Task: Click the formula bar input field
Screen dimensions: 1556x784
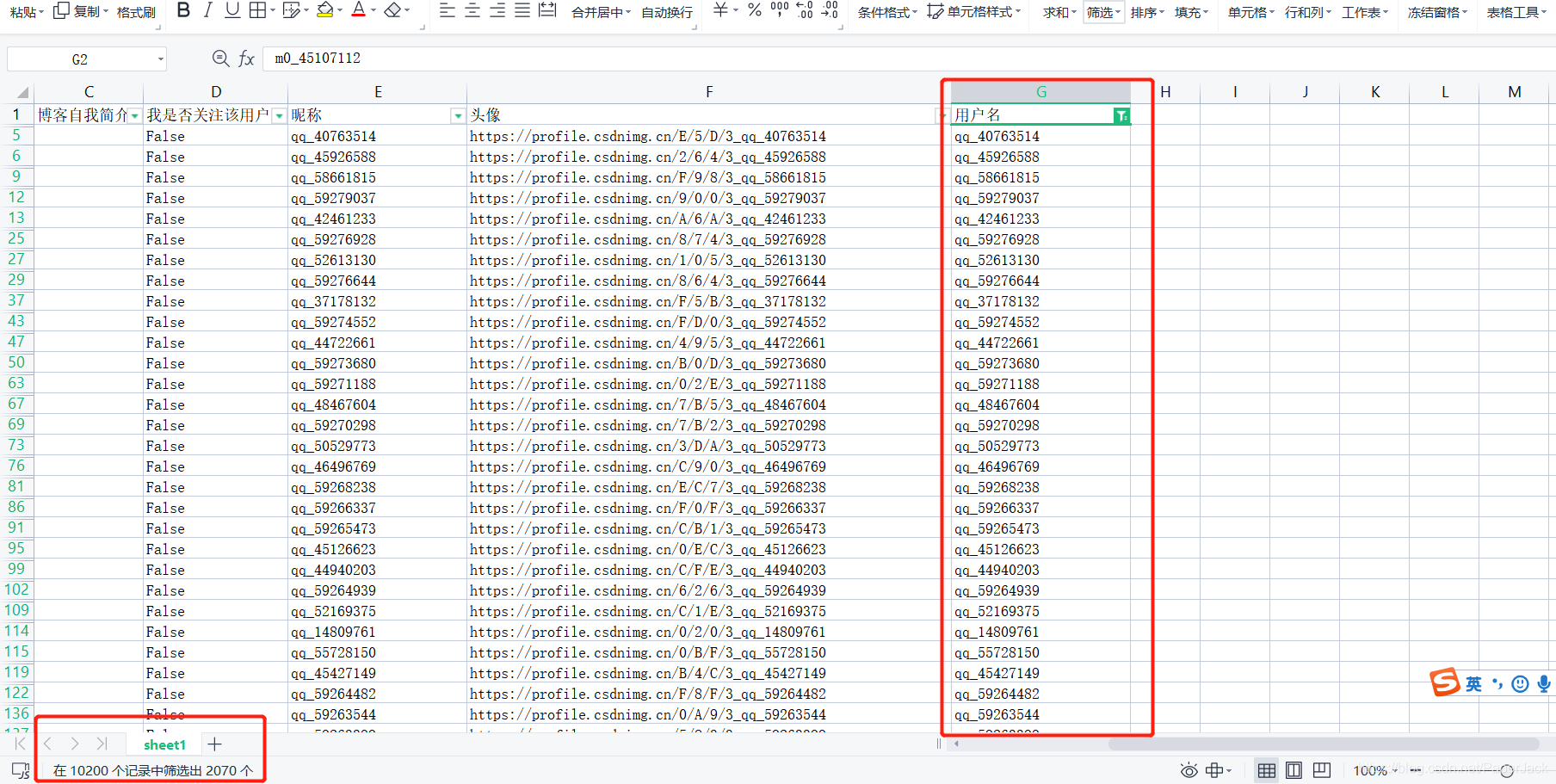Action: [x=908, y=59]
